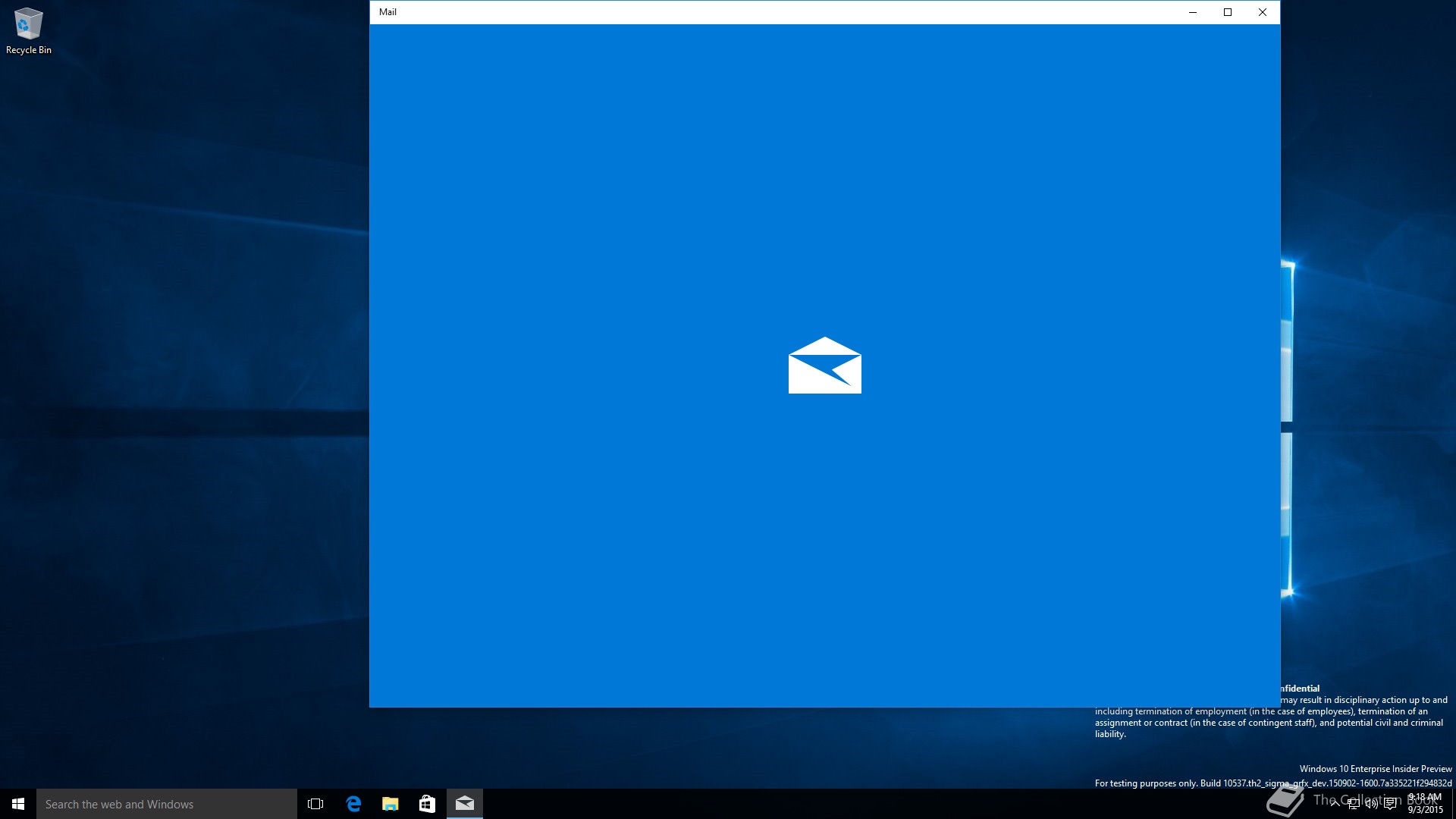Minimize the Mail window
This screenshot has height=819, width=1456.
(1193, 12)
